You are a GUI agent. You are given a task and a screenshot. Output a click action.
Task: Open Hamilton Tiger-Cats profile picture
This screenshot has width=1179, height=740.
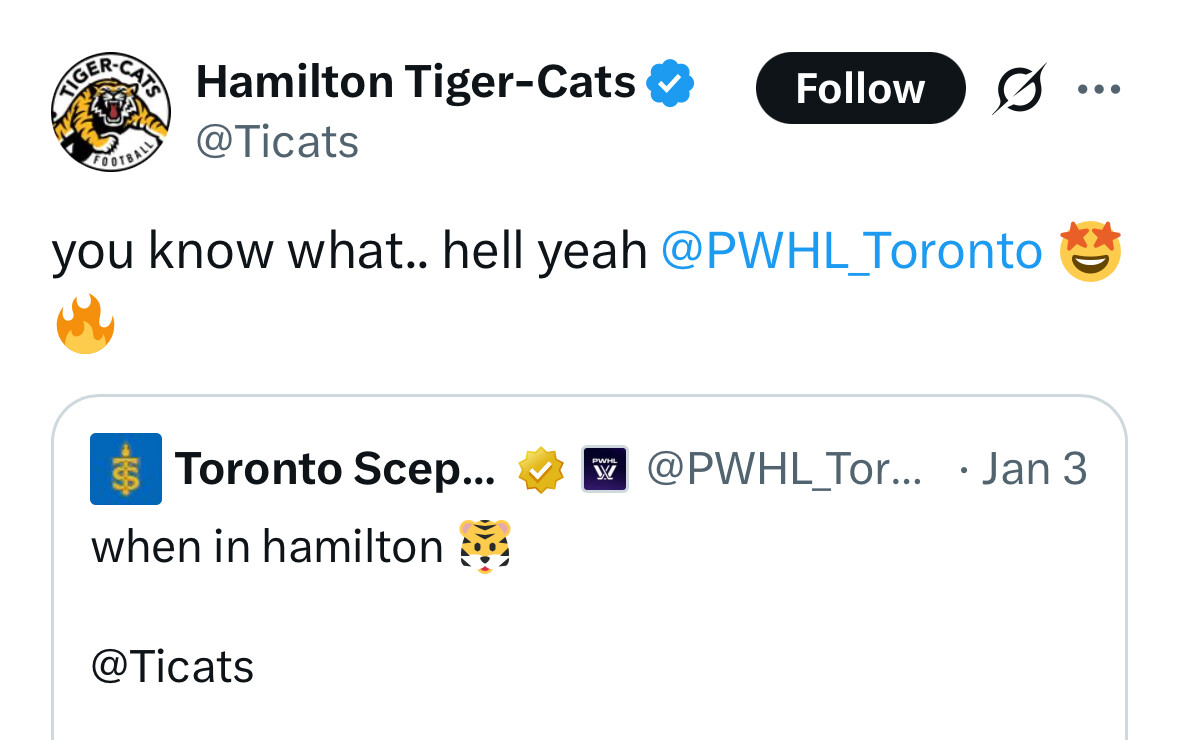[111, 112]
